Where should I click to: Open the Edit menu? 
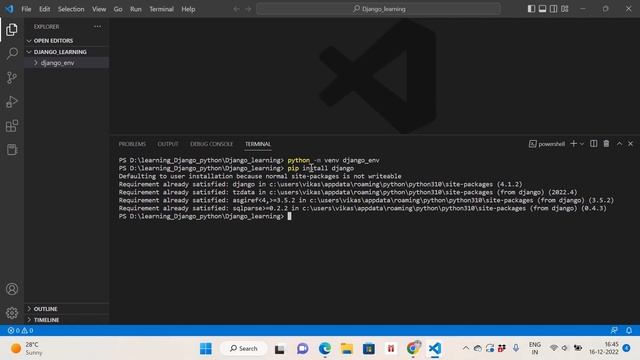[x=44, y=9]
